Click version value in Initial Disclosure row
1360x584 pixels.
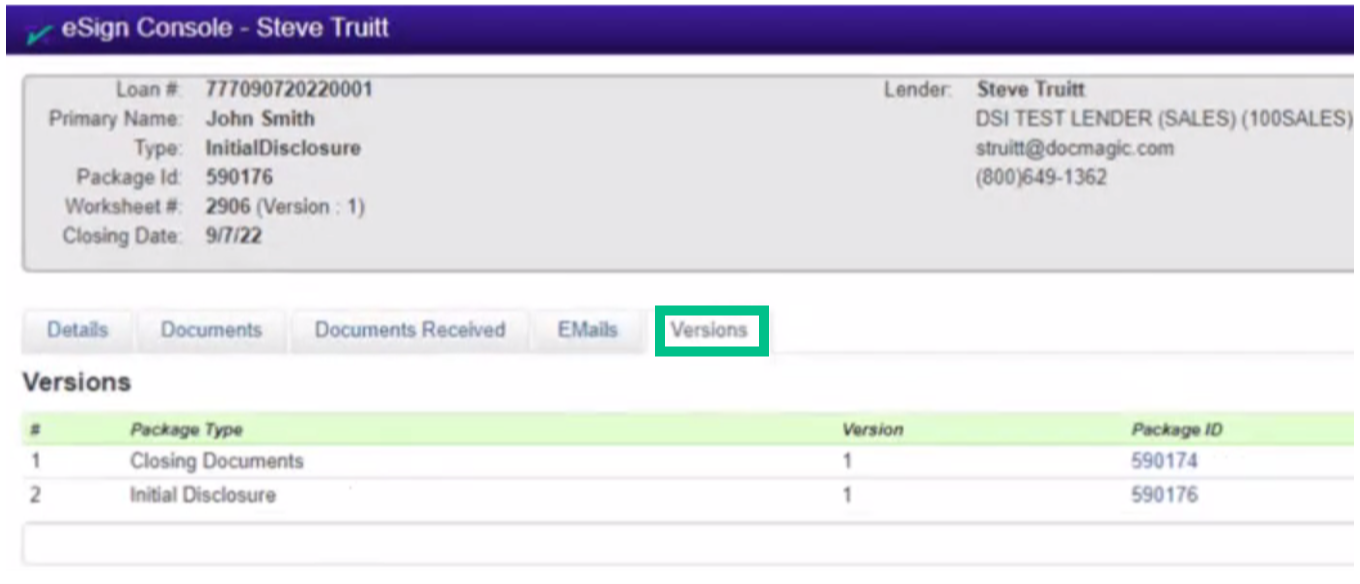(847, 495)
